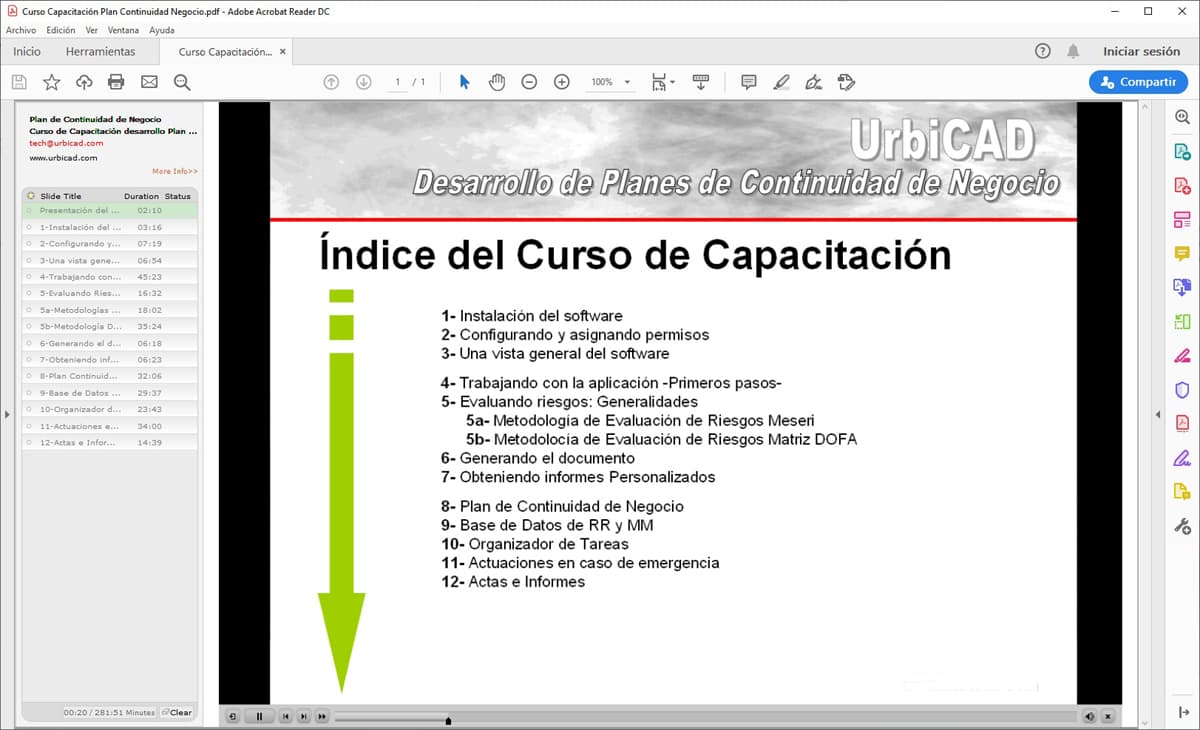Open the More tools wrench icon

[x=1182, y=526]
